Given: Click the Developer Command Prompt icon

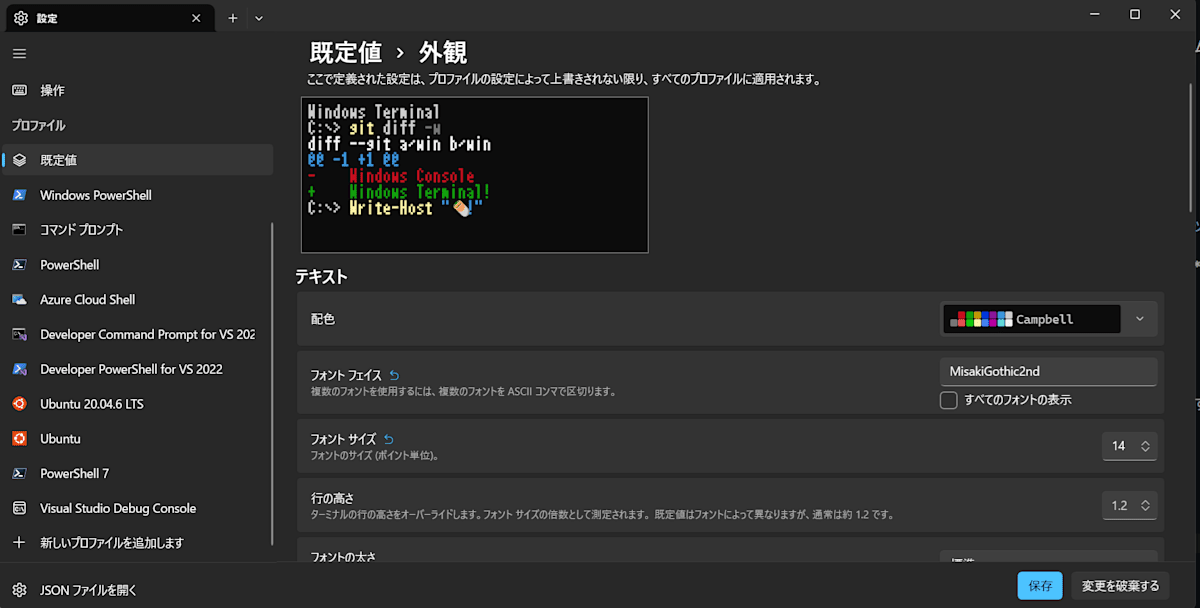Looking at the screenshot, I should 19,334.
